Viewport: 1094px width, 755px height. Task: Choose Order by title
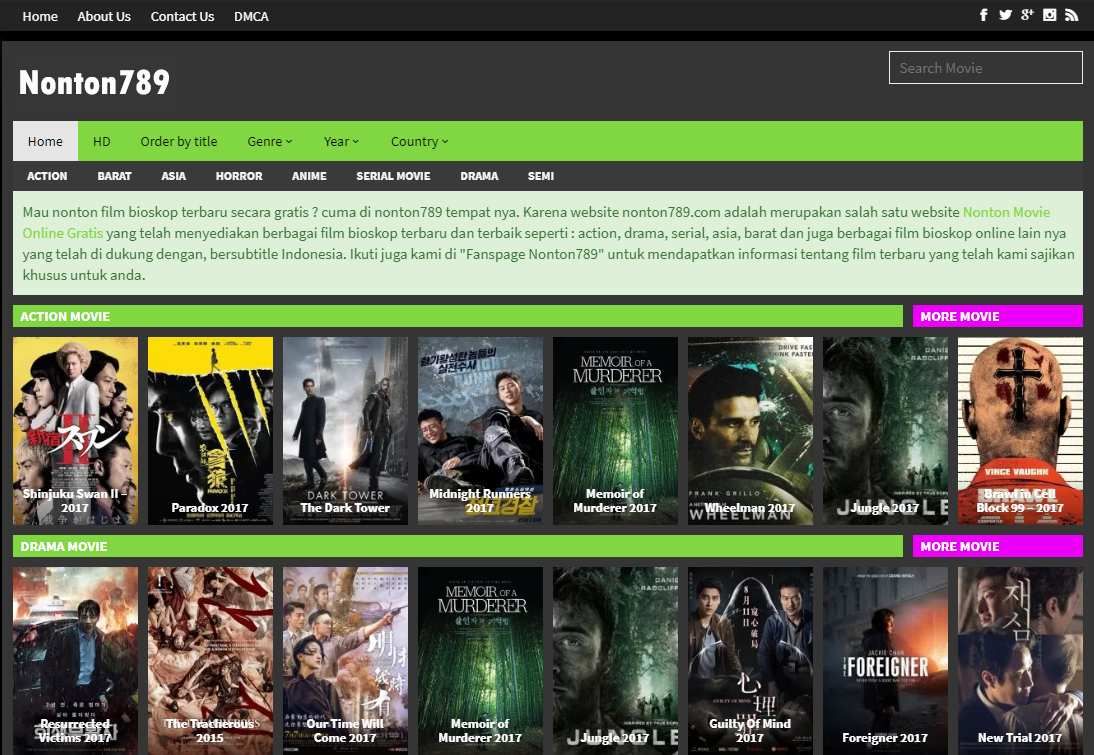click(x=179, y=141)
